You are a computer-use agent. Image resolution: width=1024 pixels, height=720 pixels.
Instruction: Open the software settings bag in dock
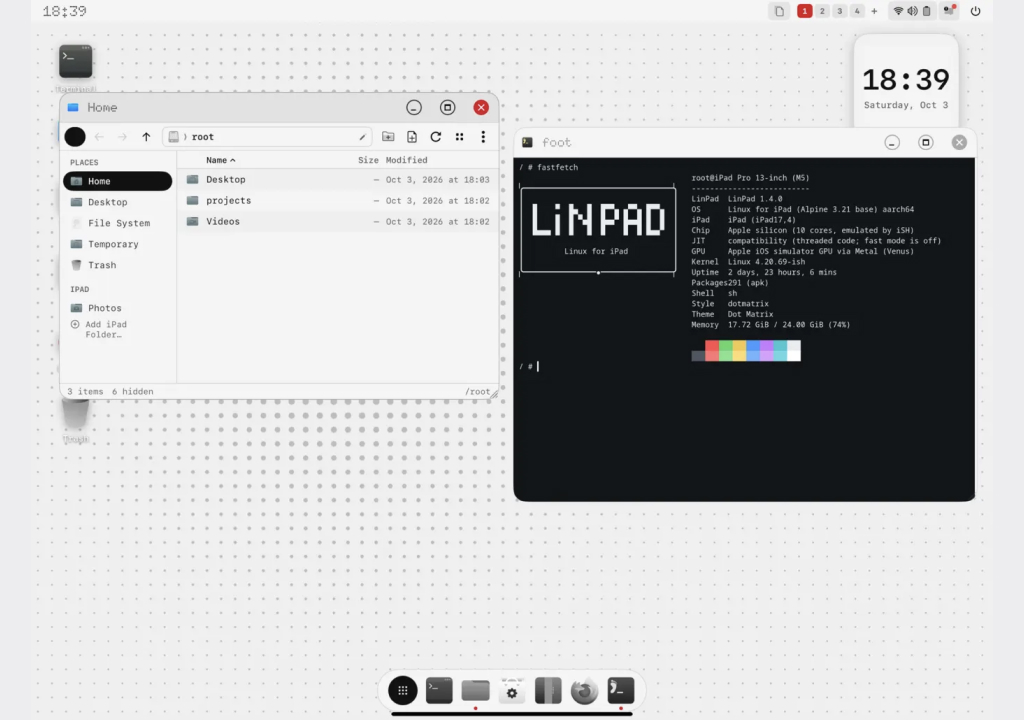(512, 691)
